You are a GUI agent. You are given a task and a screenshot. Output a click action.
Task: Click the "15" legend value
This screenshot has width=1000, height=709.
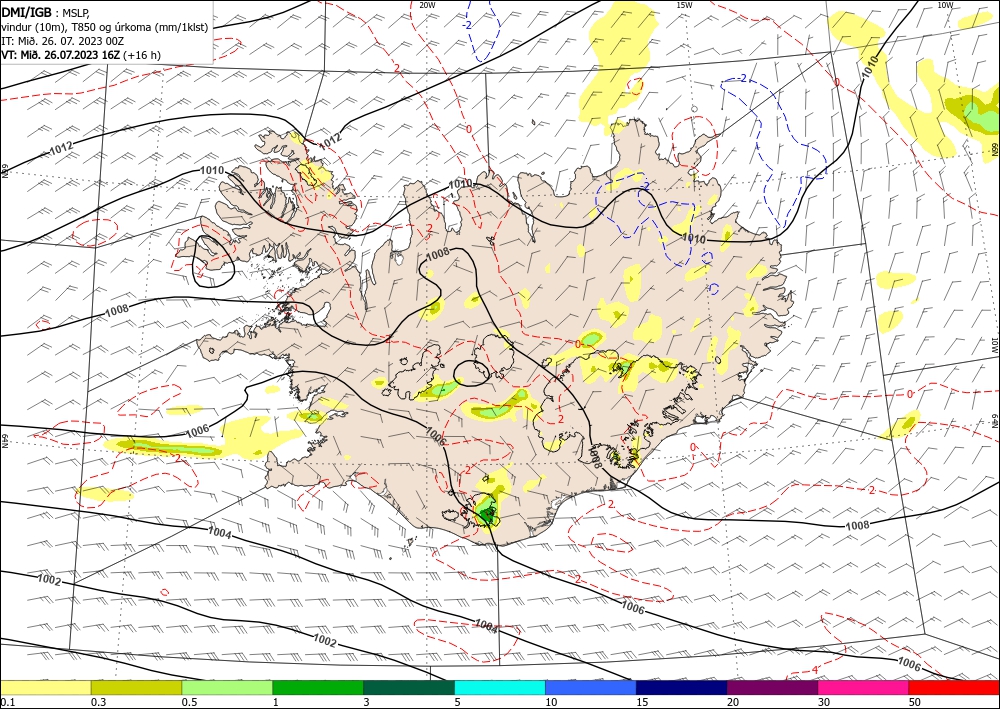pos(642,702)
